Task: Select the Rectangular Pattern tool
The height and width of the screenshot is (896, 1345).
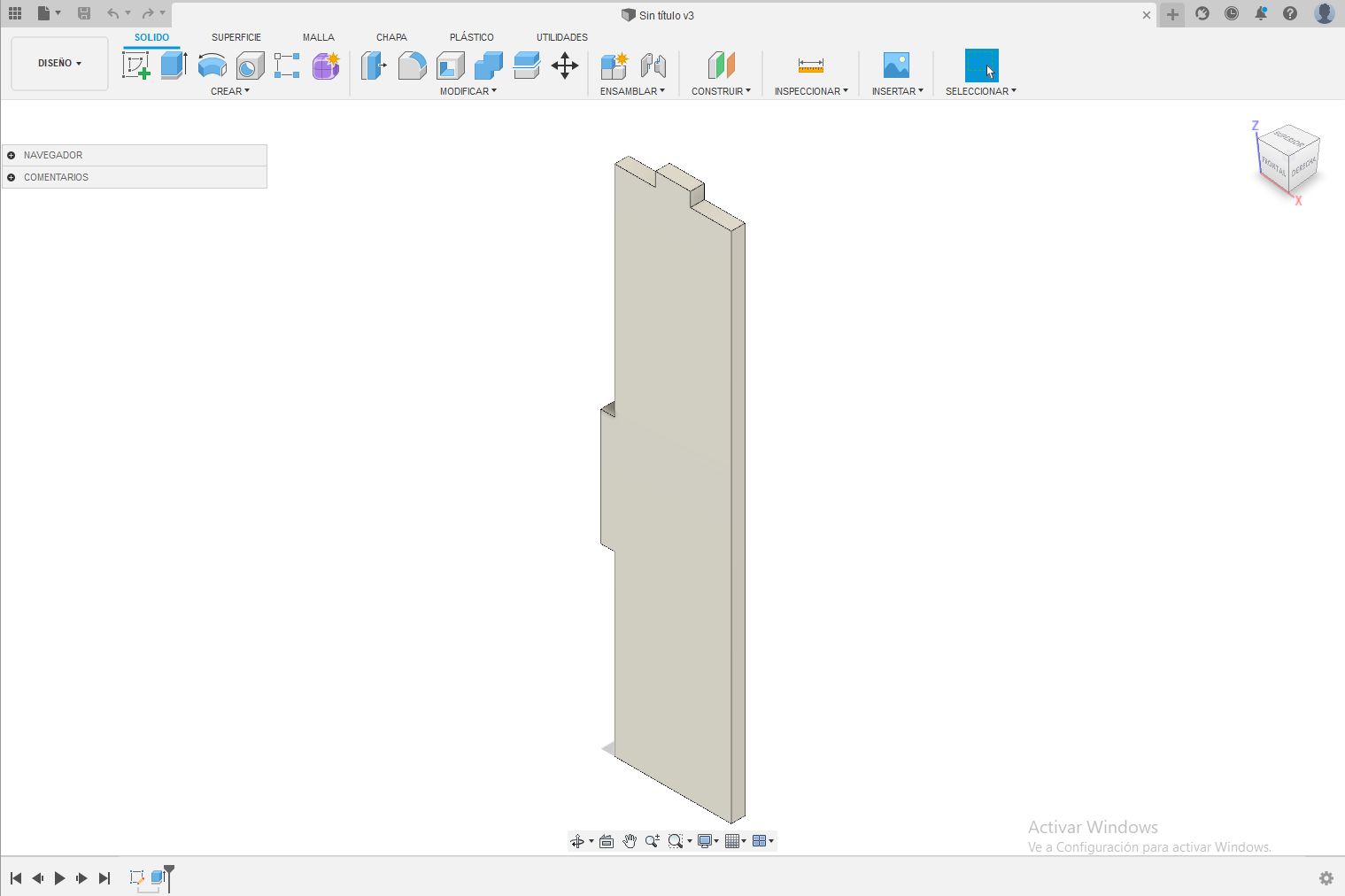Action: (287, 66)
